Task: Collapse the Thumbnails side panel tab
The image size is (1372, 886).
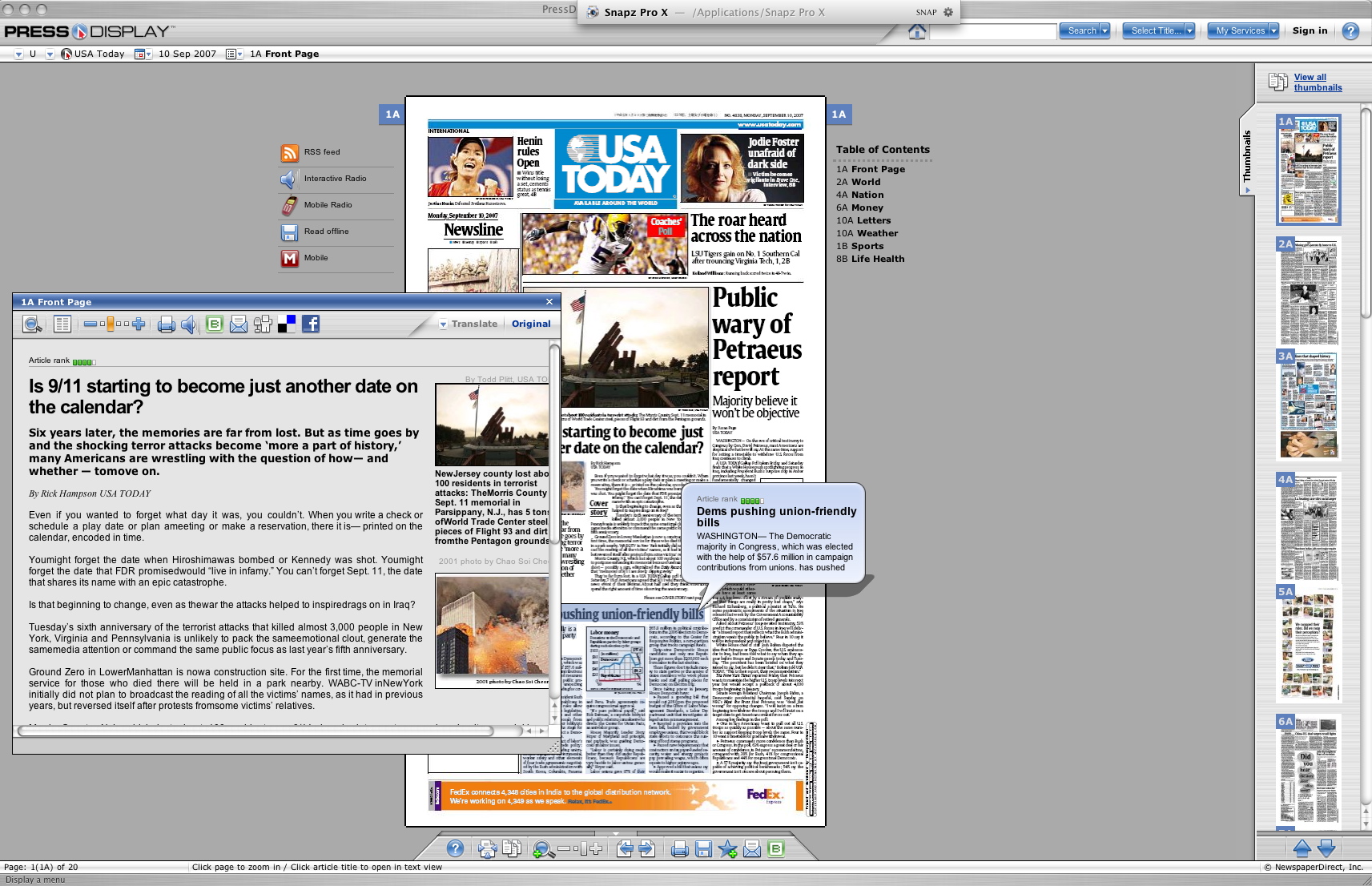Action: pyautogui.click(x=1246, y=152)
